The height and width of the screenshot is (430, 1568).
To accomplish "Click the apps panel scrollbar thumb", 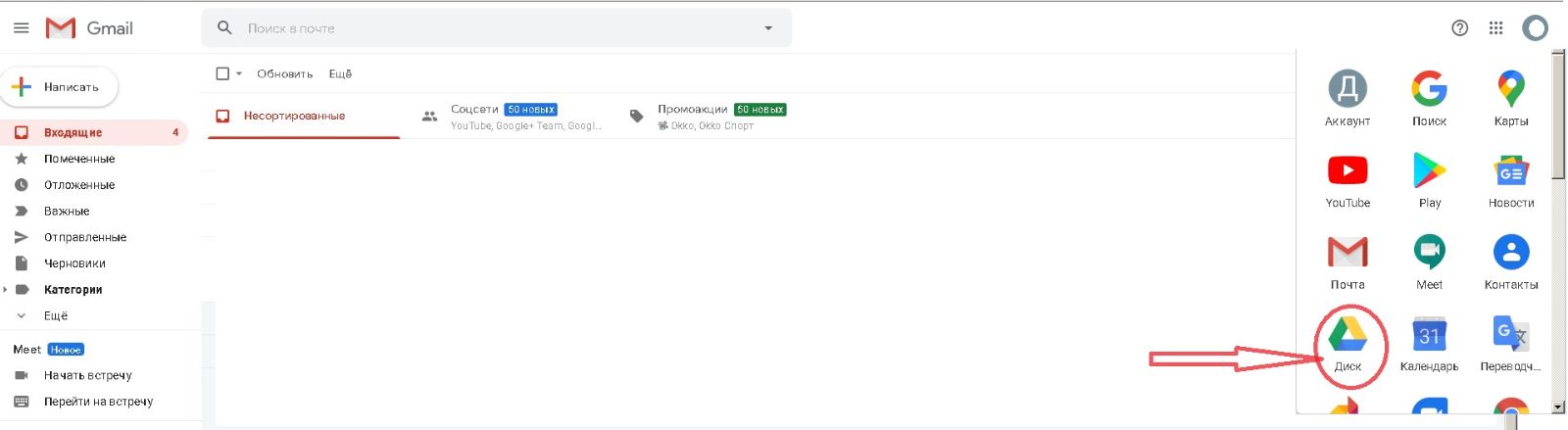I will click(x=1558, y=116).
